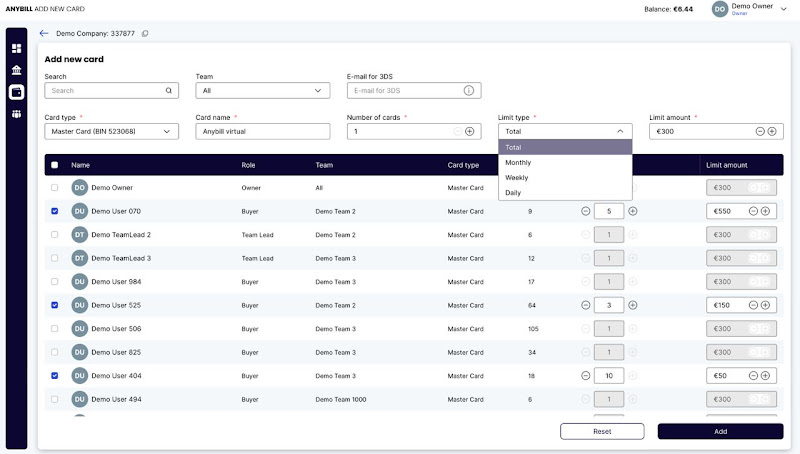Select Monthly in Limit type list

565,162
